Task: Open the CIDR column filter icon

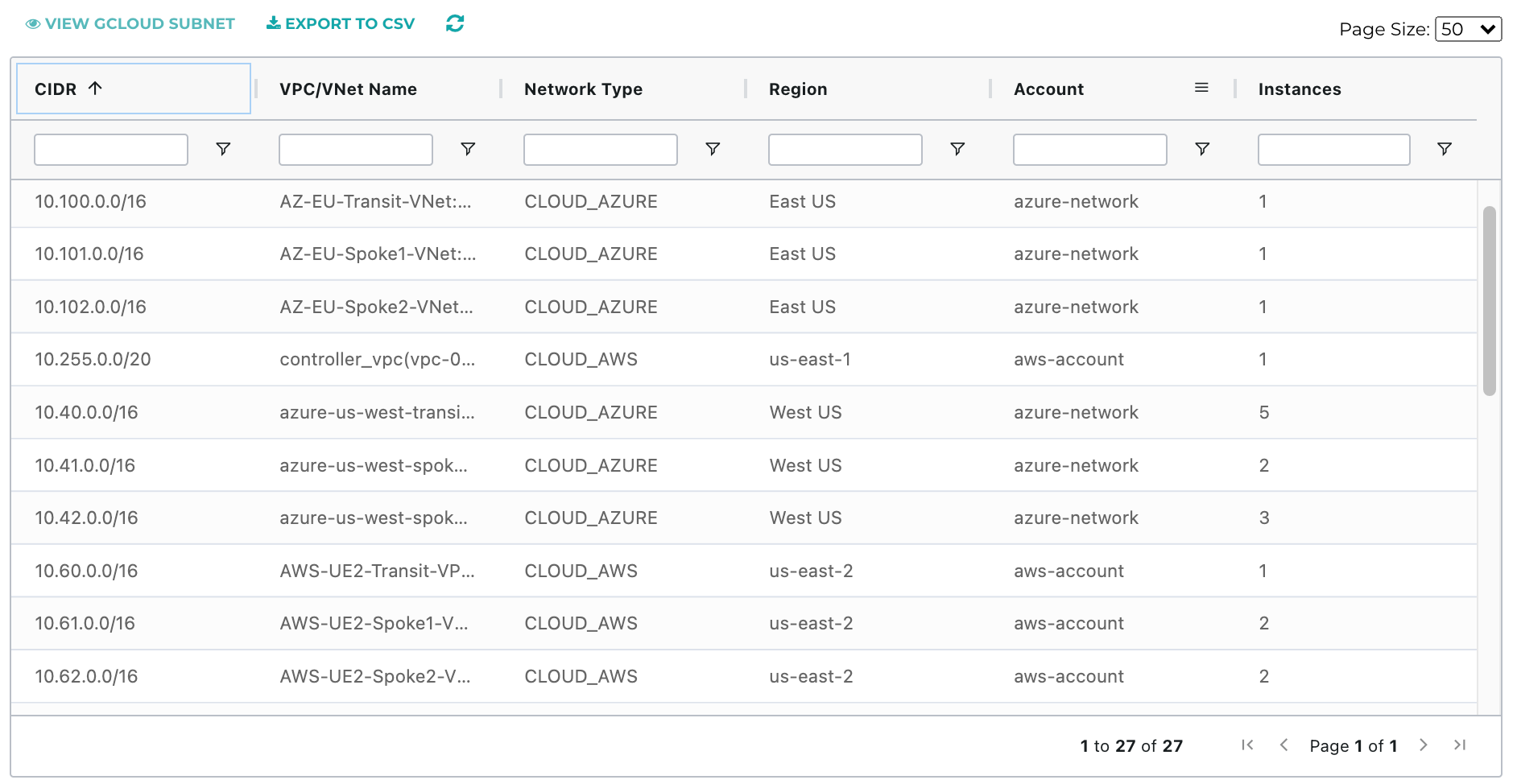Action: (x=223, y=149)
